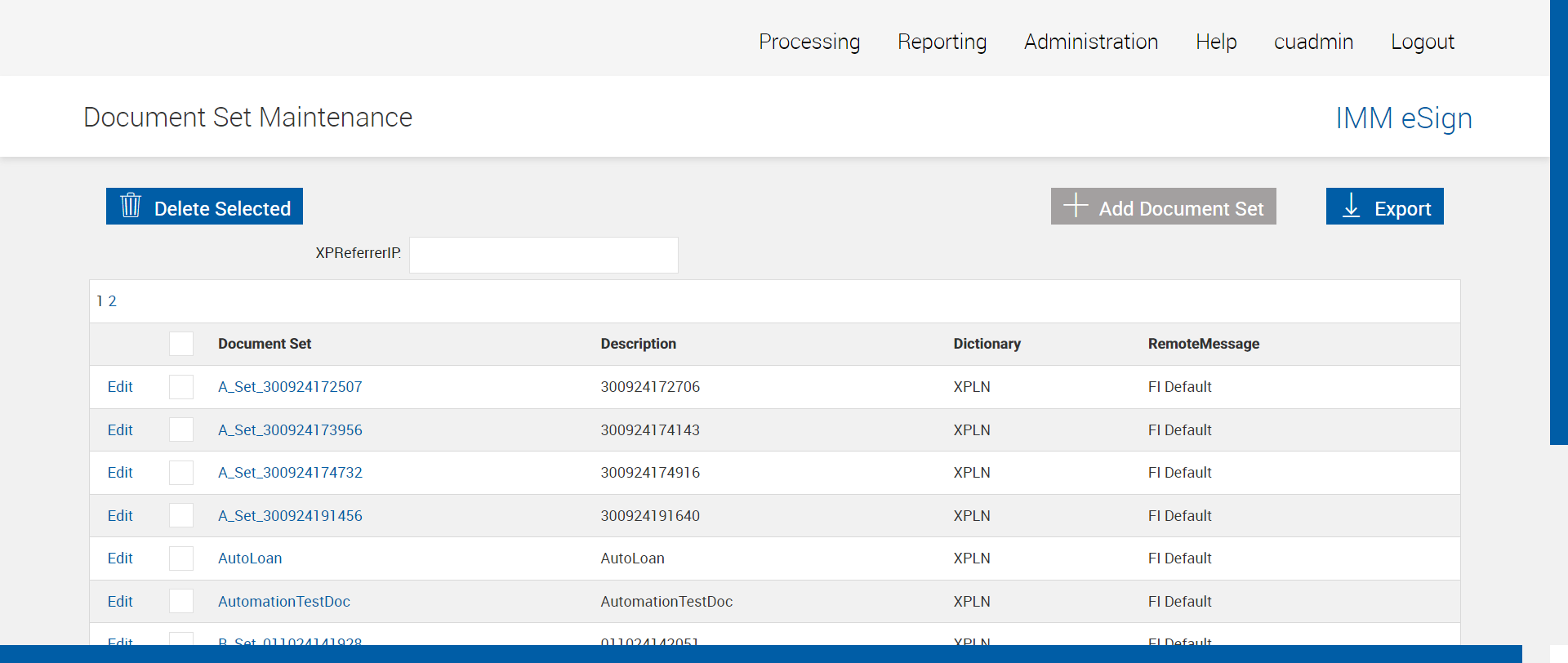The image size is (1568, 663).
Task: Click the download arrow icon on Export
Action: click(1352, 206)
